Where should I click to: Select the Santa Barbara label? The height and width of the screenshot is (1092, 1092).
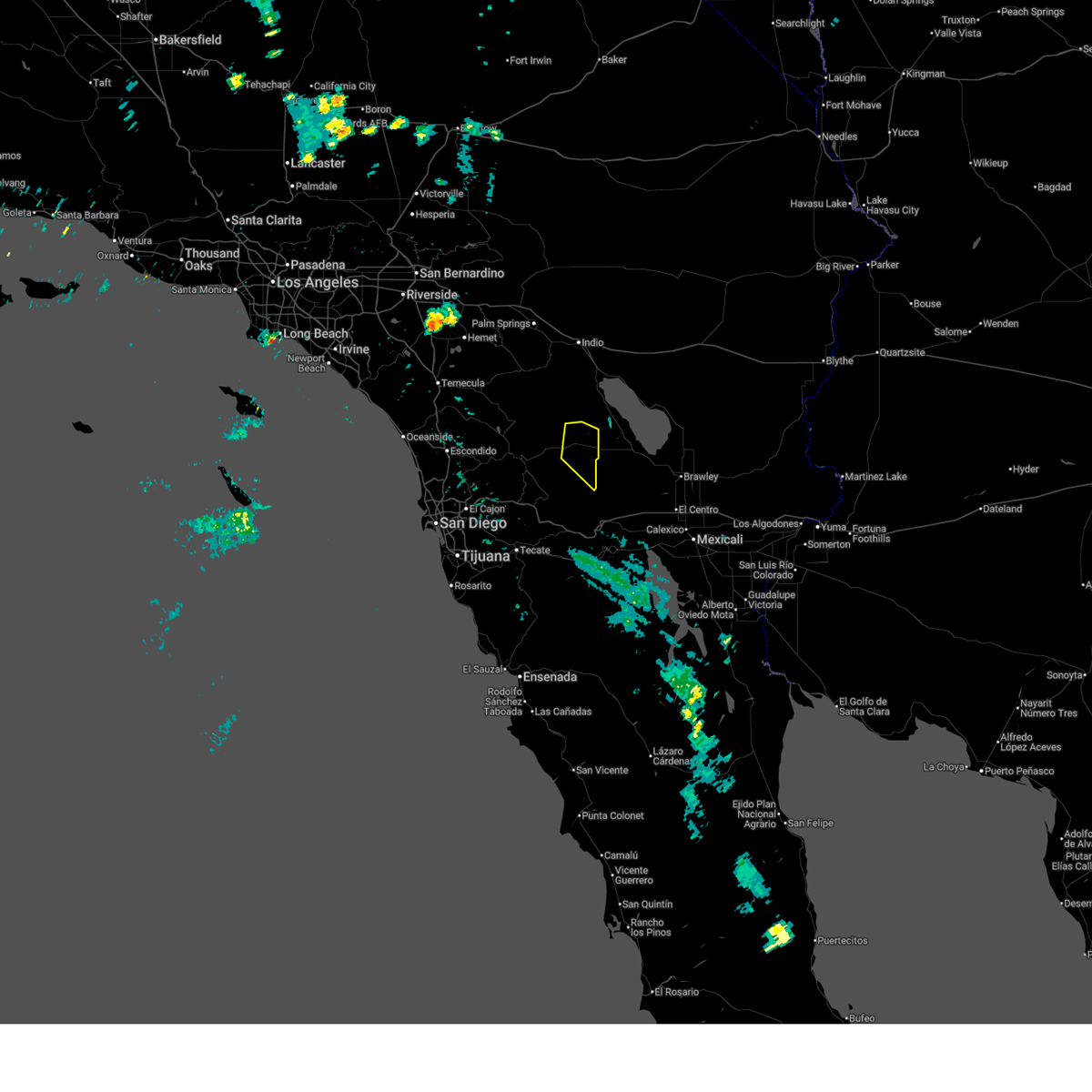87,216
